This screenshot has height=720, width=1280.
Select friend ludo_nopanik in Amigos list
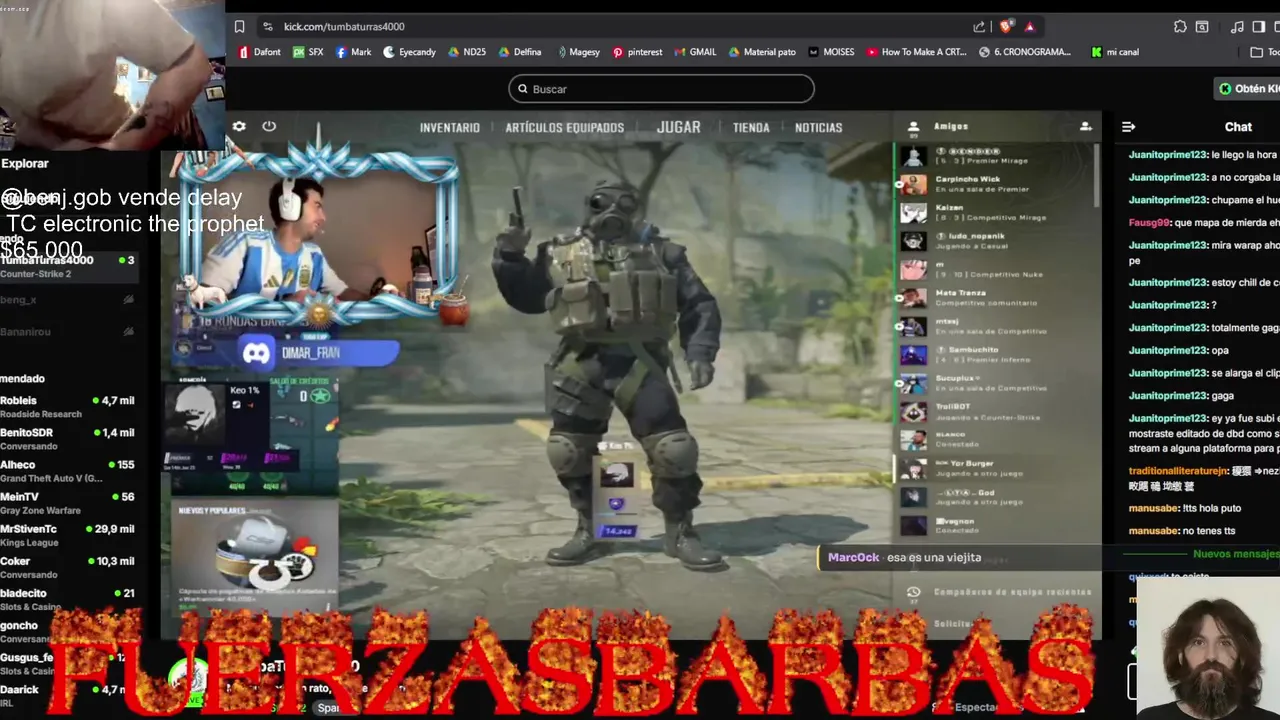point(995,241)
